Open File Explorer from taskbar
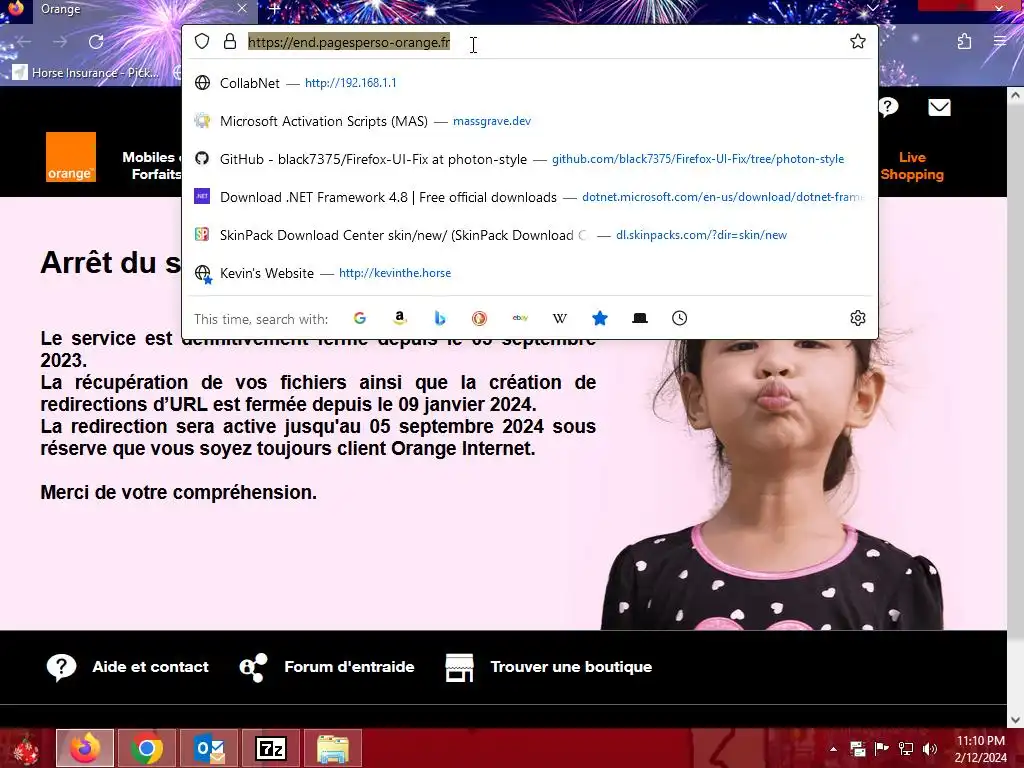Viewport: 1024px width, 768px height. pos(332,748)
